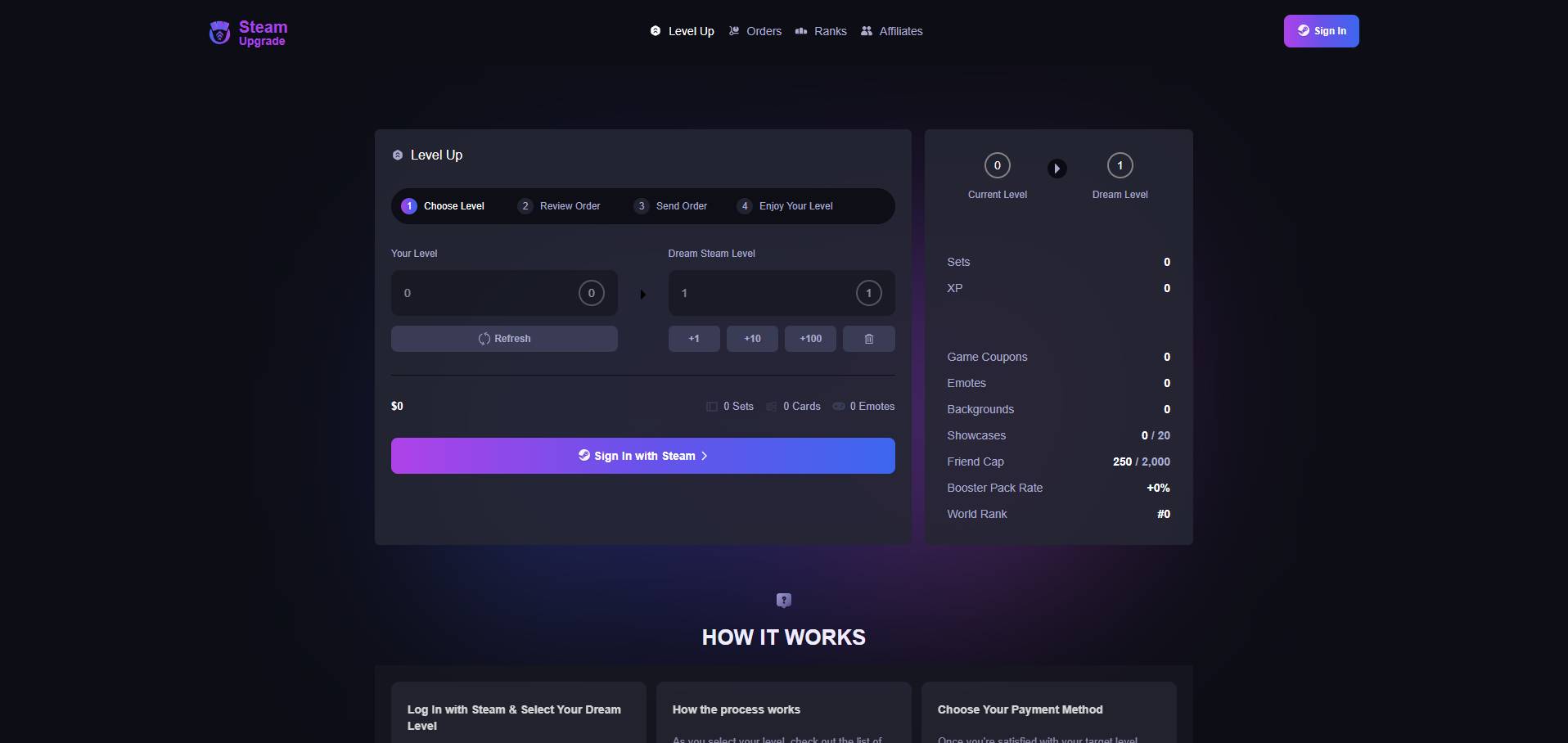This screenshot has height=743, width=1568.
Task: Click the Dream Level circle badge
Action: point(1120,165)
